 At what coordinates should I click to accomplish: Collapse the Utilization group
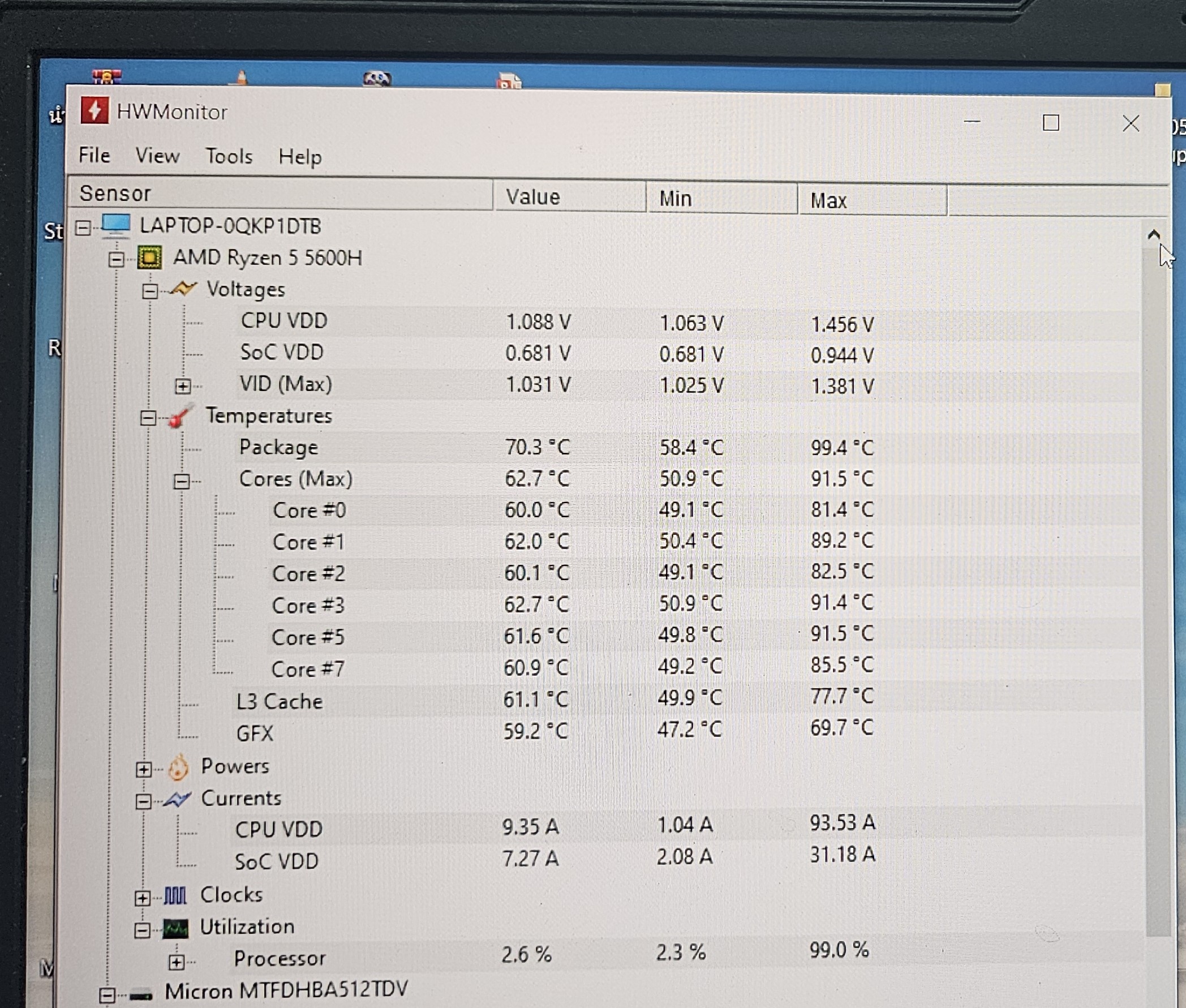(x=143, y=930)
